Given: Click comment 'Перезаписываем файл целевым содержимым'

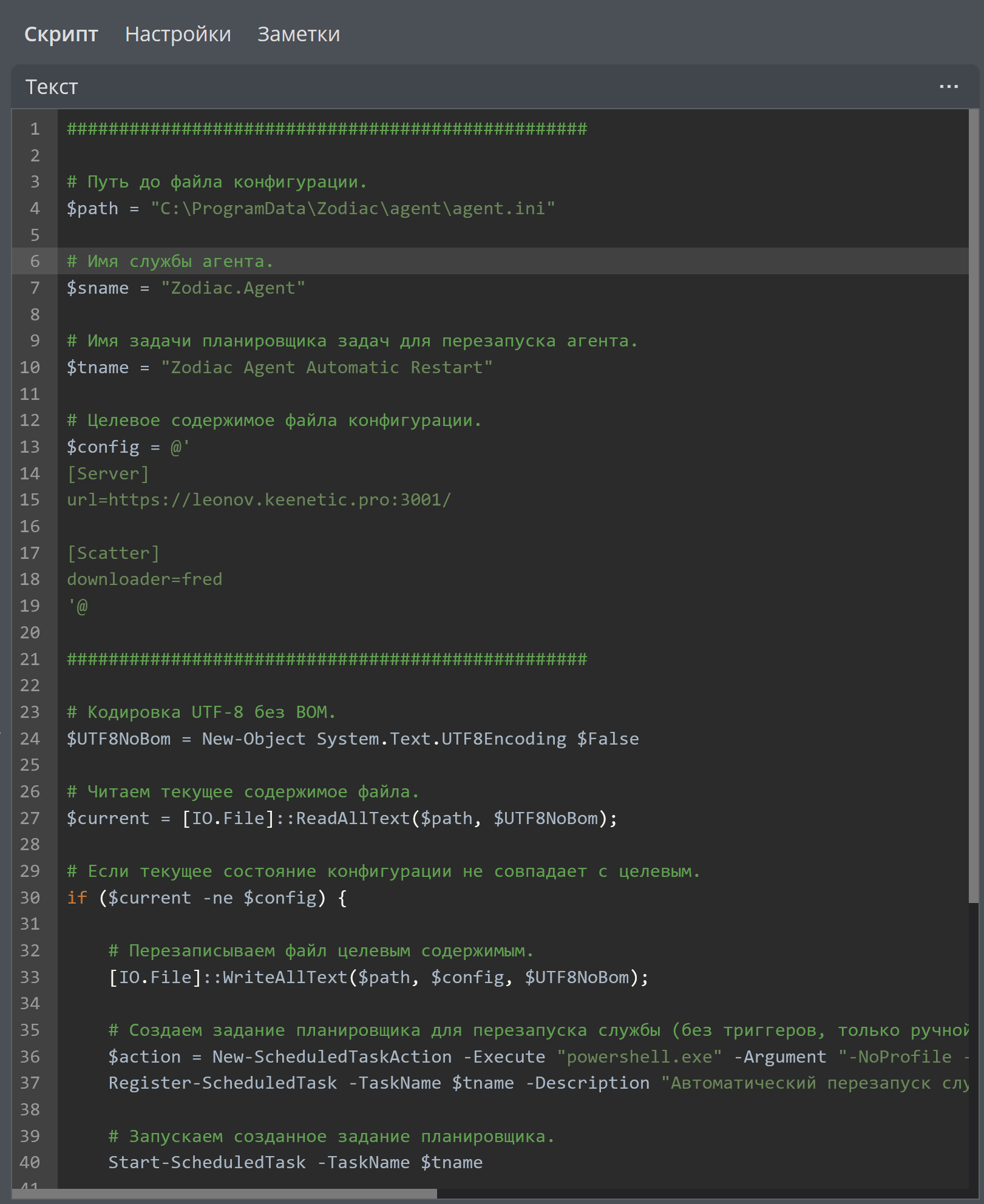Looking at the screenshot, I should [321, 951].
